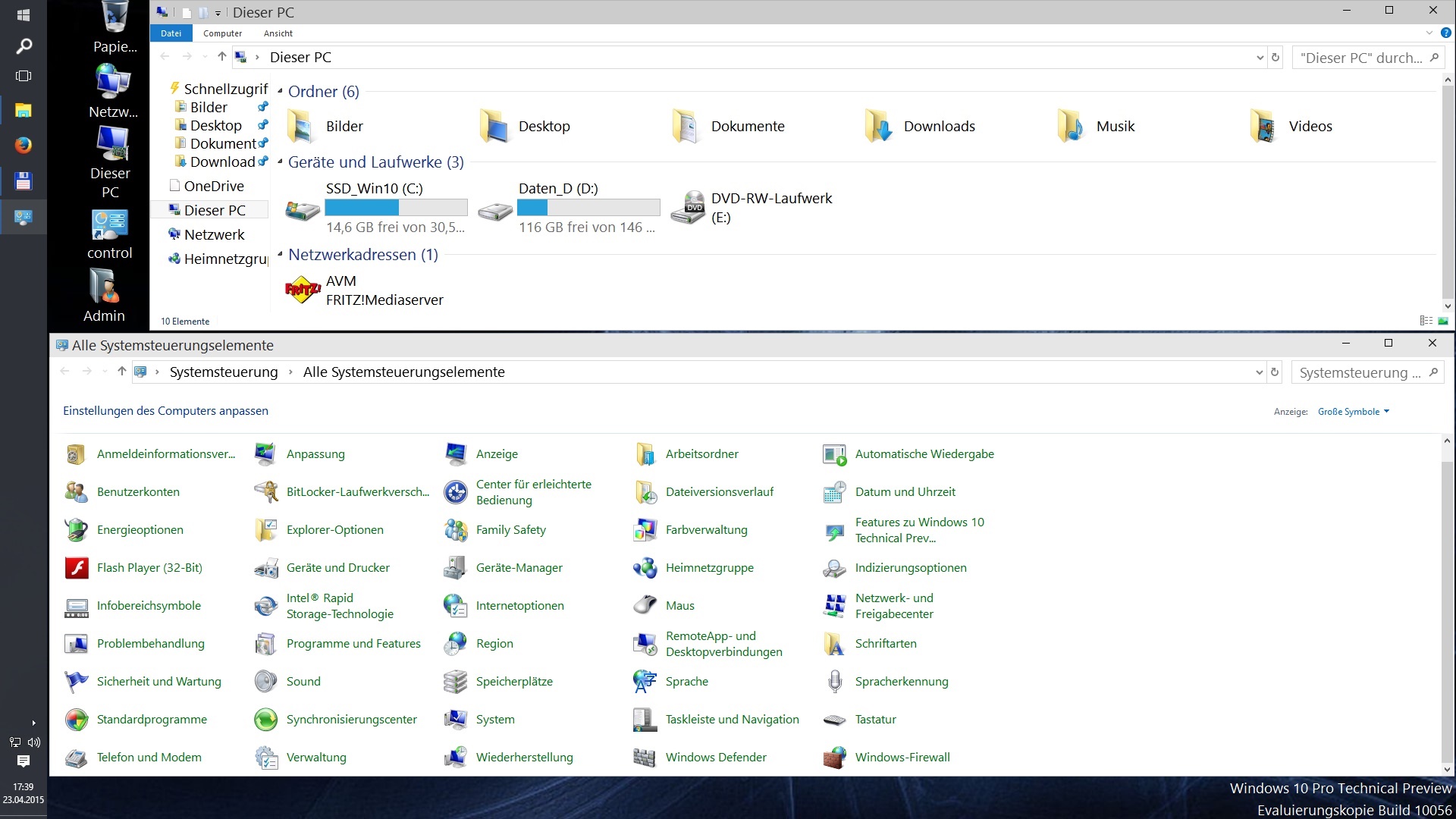Select Netzwerk in the navigation pane

214,234
